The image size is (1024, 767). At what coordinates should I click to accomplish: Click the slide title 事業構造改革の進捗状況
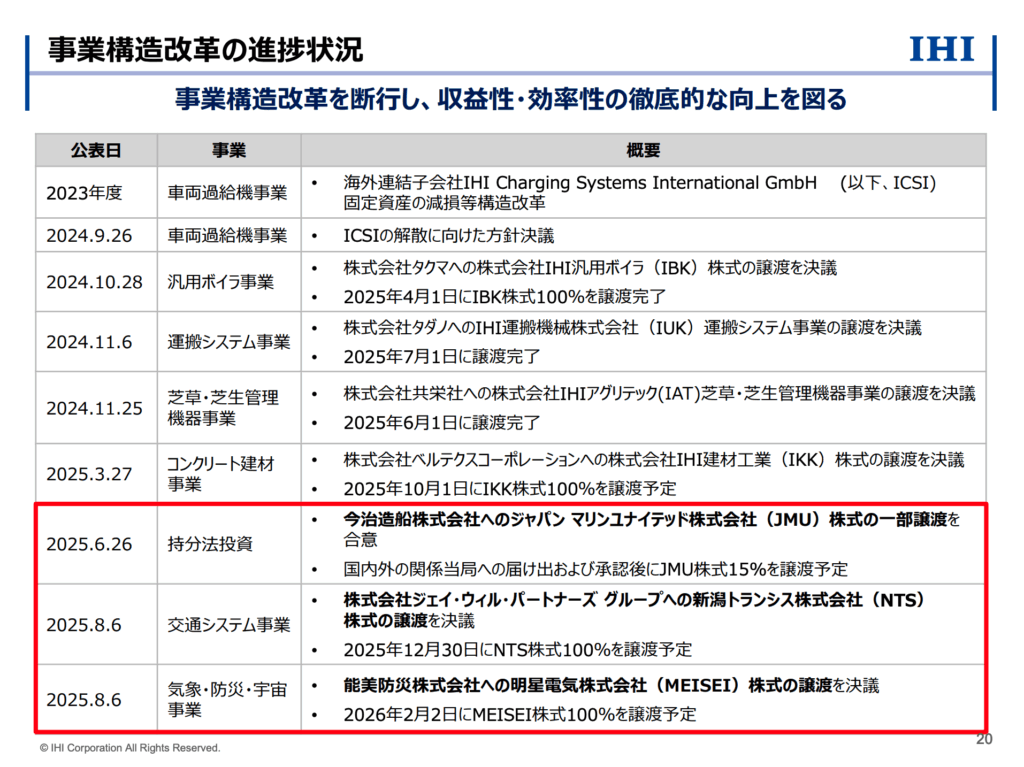pos(205,50)
